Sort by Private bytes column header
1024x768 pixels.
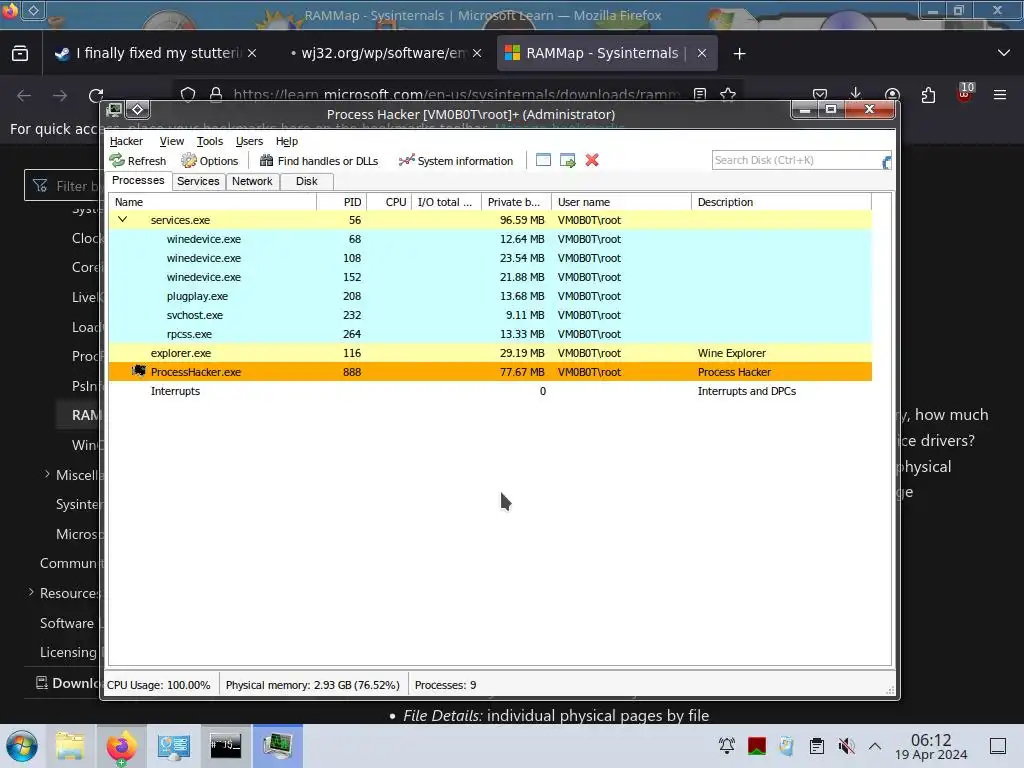tap(516, 202)
